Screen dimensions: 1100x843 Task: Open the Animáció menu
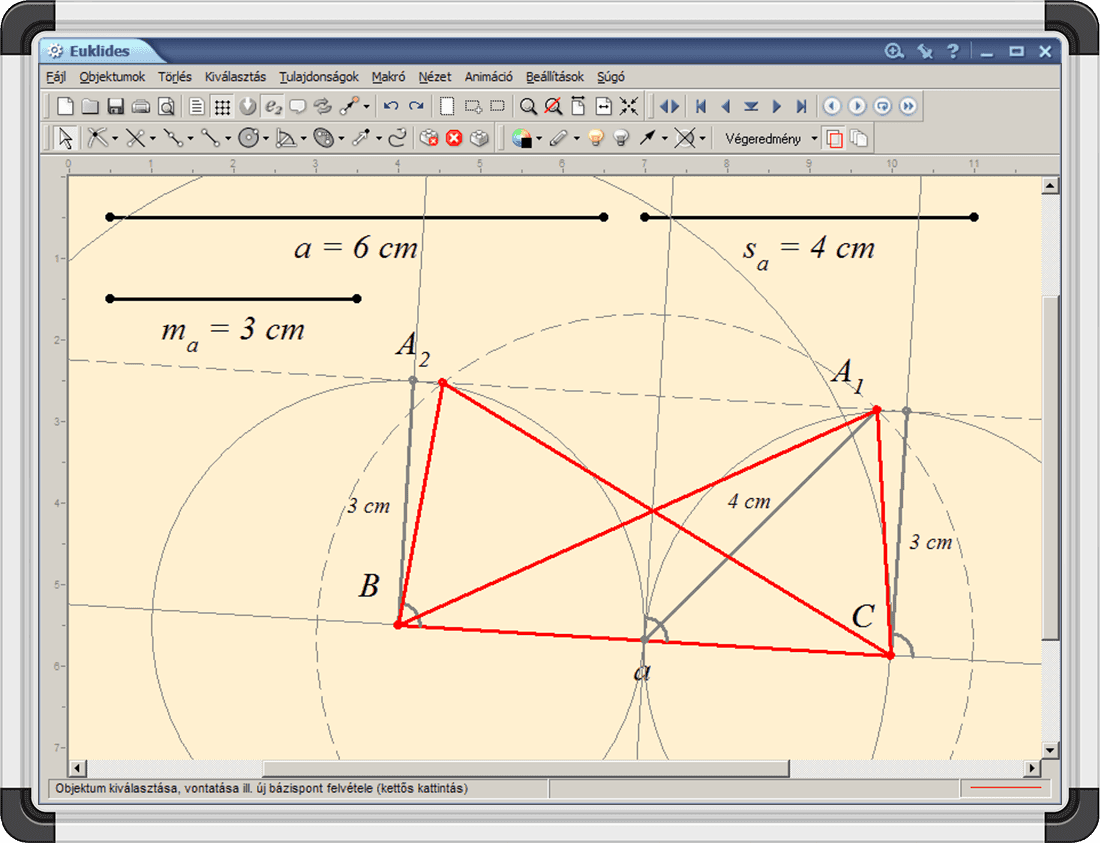pyautogui.click(x=488, y=76)
